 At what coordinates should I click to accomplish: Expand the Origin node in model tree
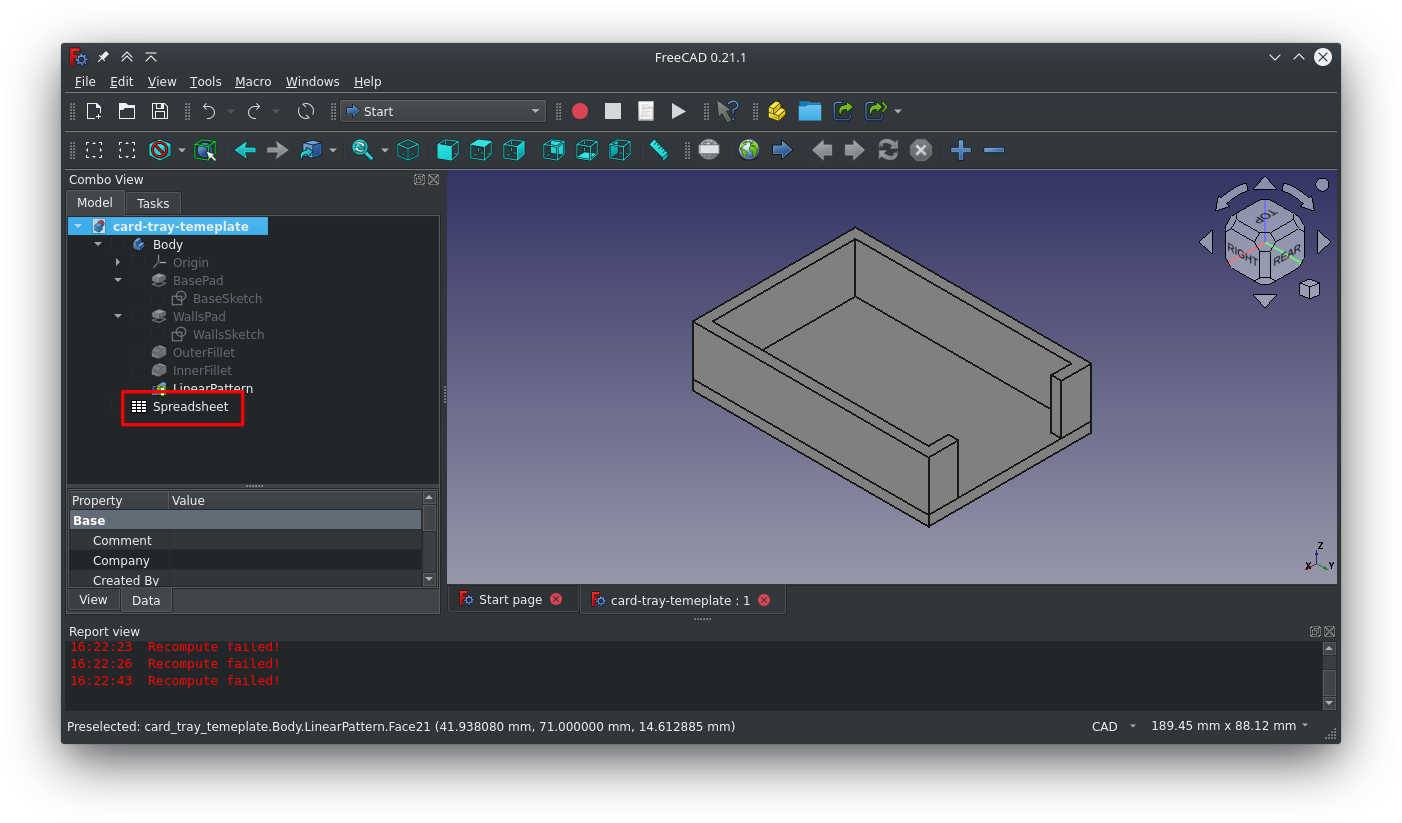pos(118,263)
